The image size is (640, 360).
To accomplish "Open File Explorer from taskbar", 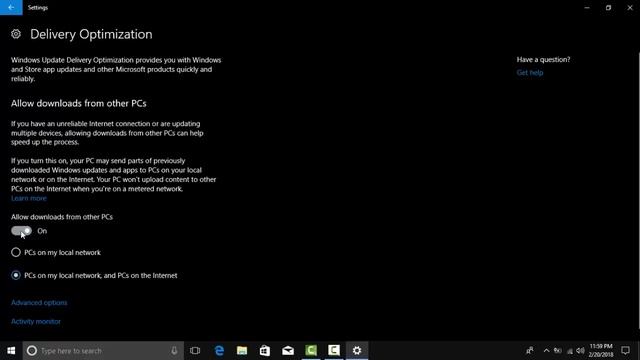I will click(x=242, y=351).
